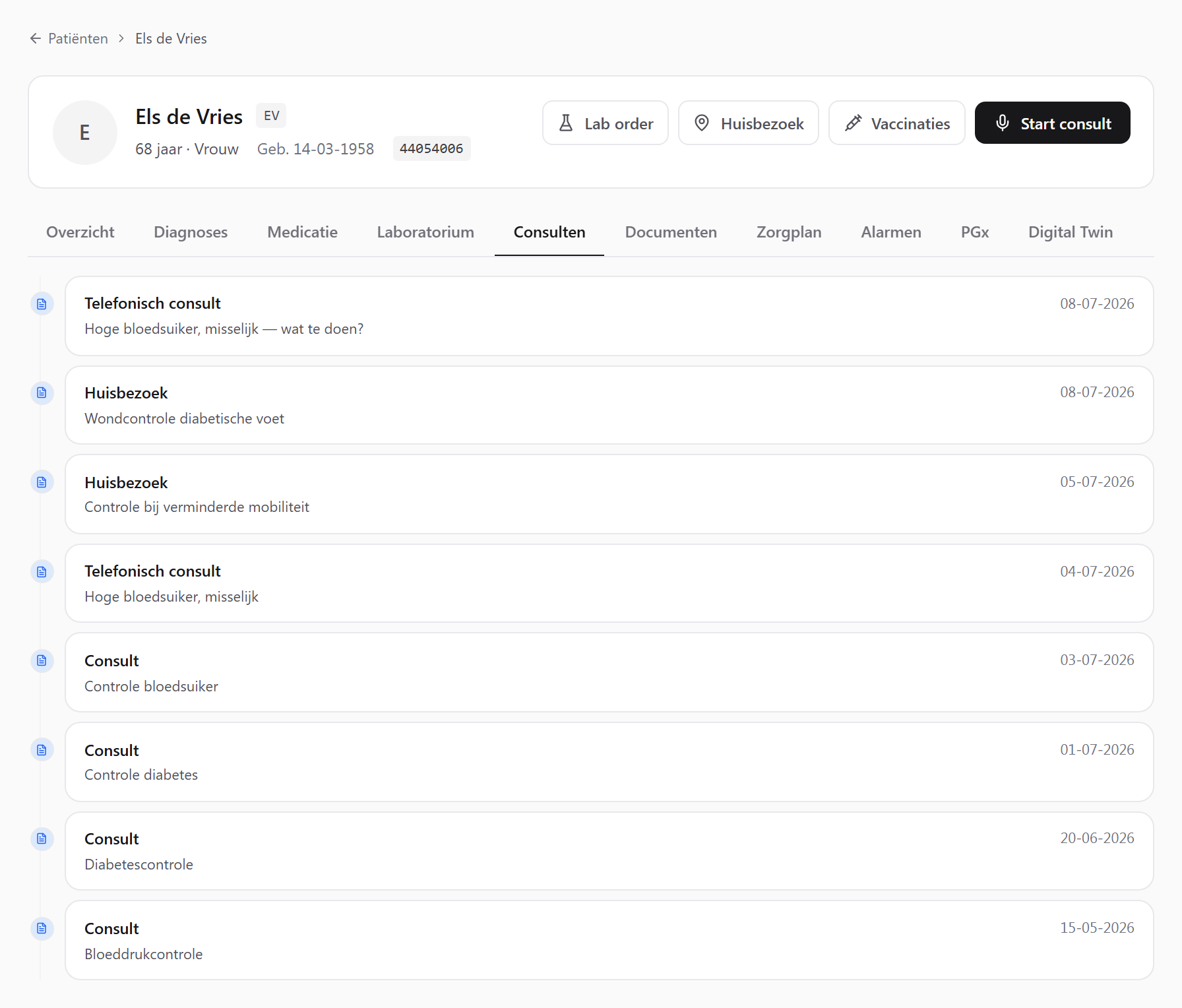Open the Diagnoses tab

(x=191, y=232)
